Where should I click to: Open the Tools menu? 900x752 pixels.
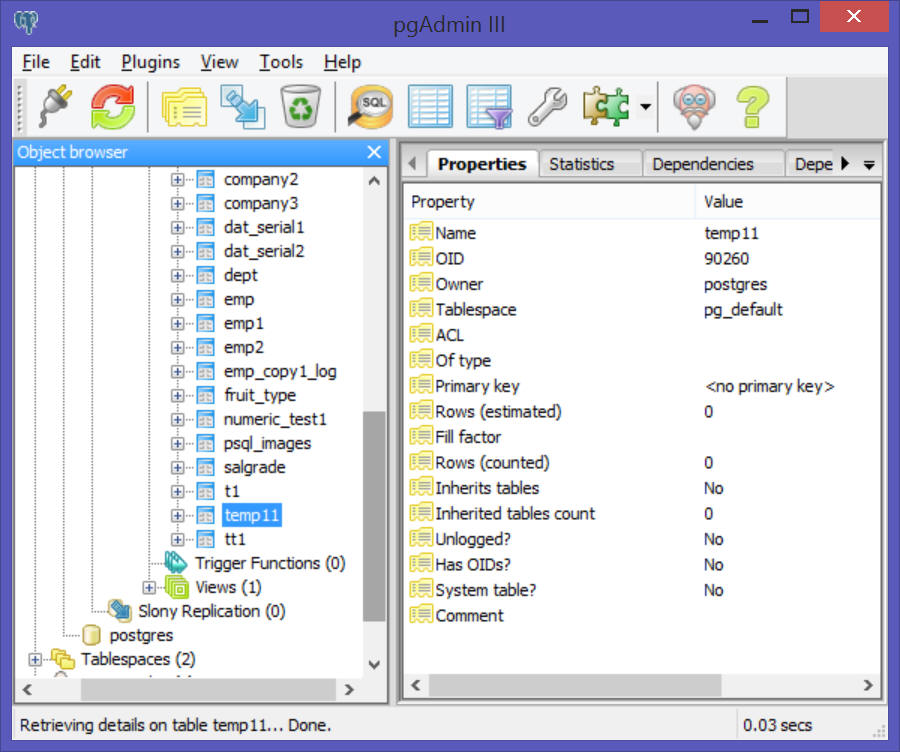(281, 61)
